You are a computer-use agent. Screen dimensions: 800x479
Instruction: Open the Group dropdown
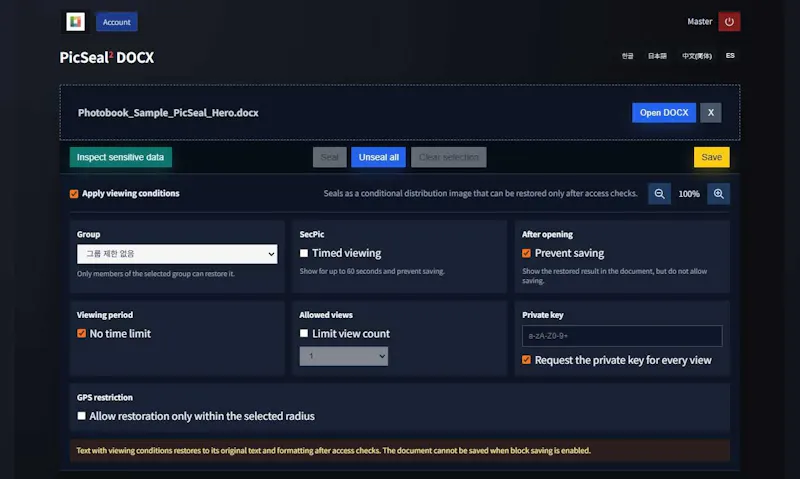[x=177, y=254]
